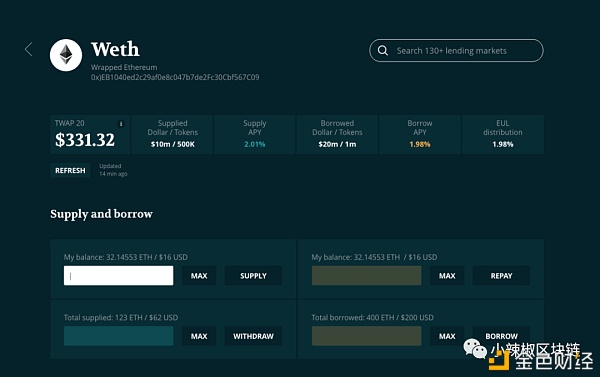Click the Updated 14 min ago text
Image resolution: width=600 pixels, height=377 pixels.
pyautogui.click(x=113, y=170)
